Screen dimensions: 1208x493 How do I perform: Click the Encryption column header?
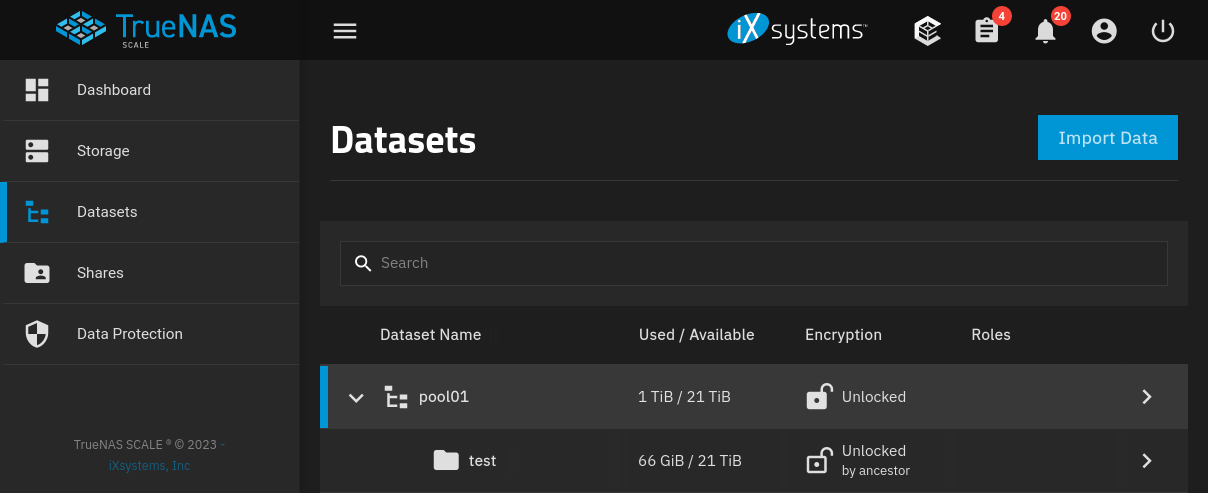843,335
